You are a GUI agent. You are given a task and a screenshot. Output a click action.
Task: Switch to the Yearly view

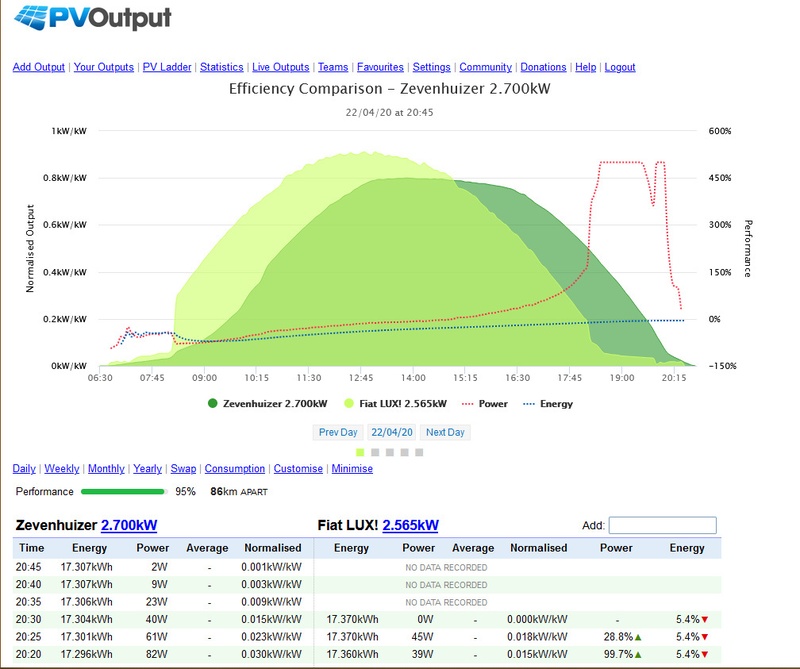click(x=147, y=468)
